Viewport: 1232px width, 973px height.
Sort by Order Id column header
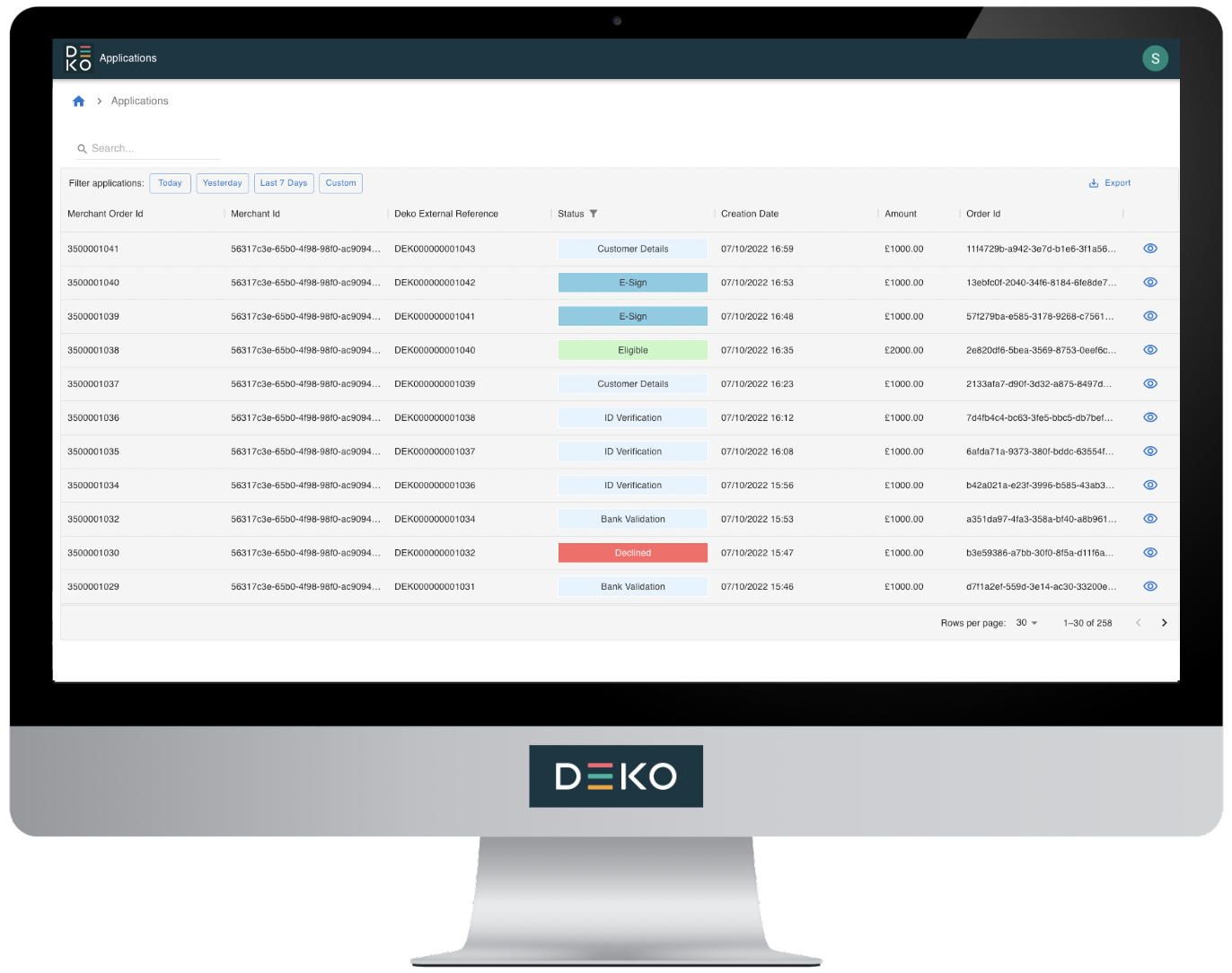(983, 215)
